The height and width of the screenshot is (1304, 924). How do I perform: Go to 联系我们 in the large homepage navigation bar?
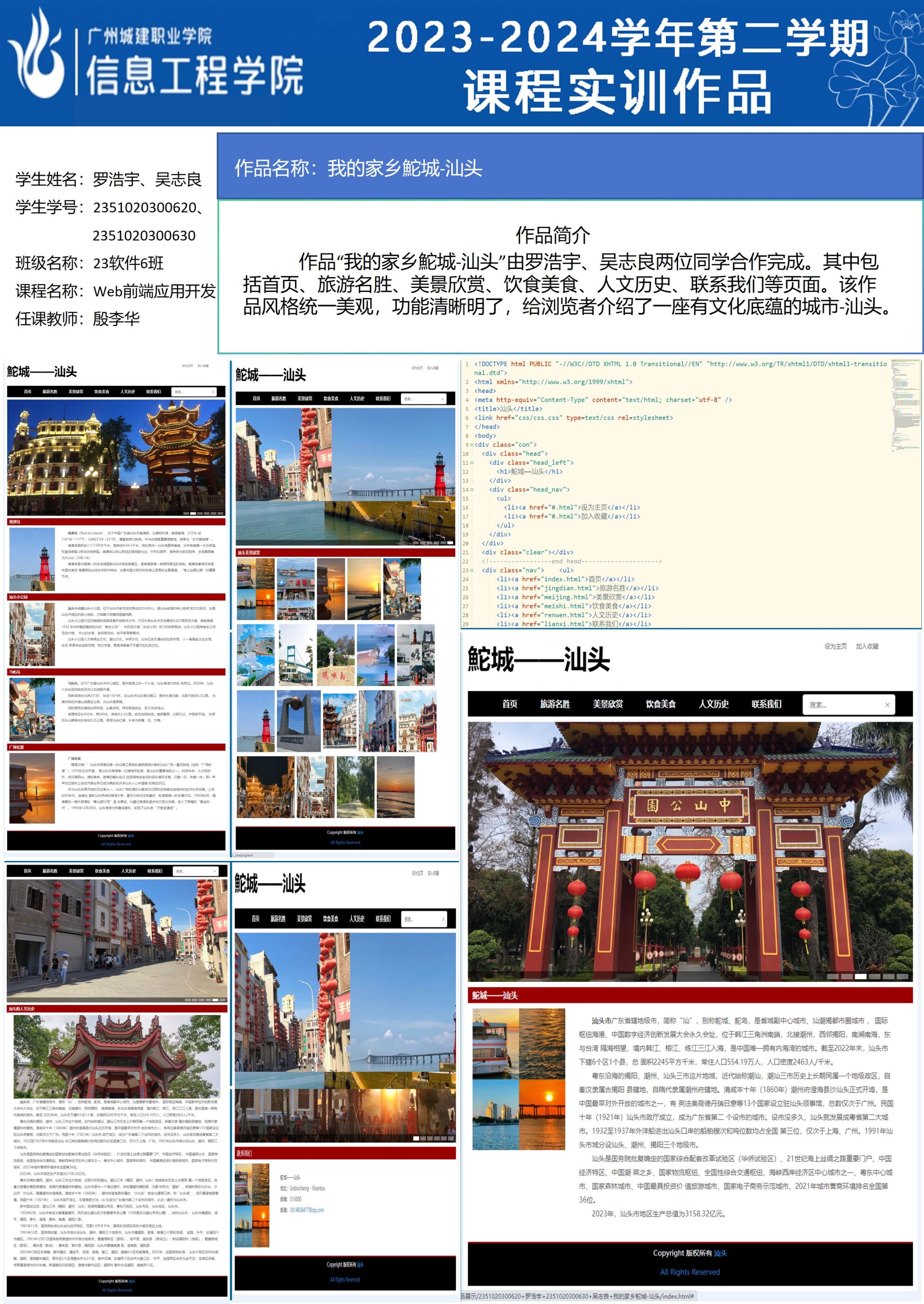[x=767, y=704]
